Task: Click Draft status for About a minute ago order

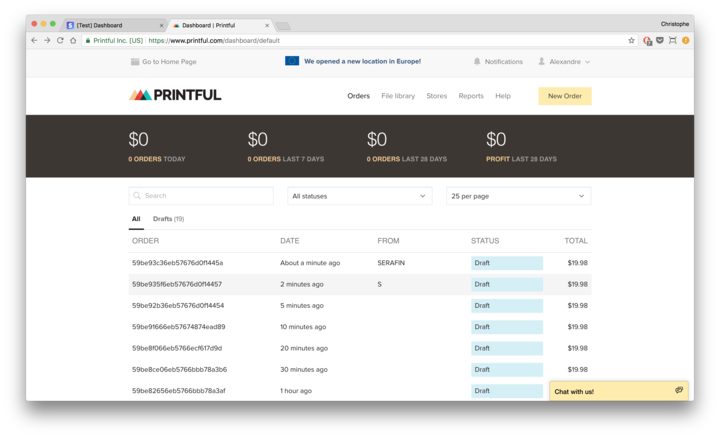Action: coord(507,263)
